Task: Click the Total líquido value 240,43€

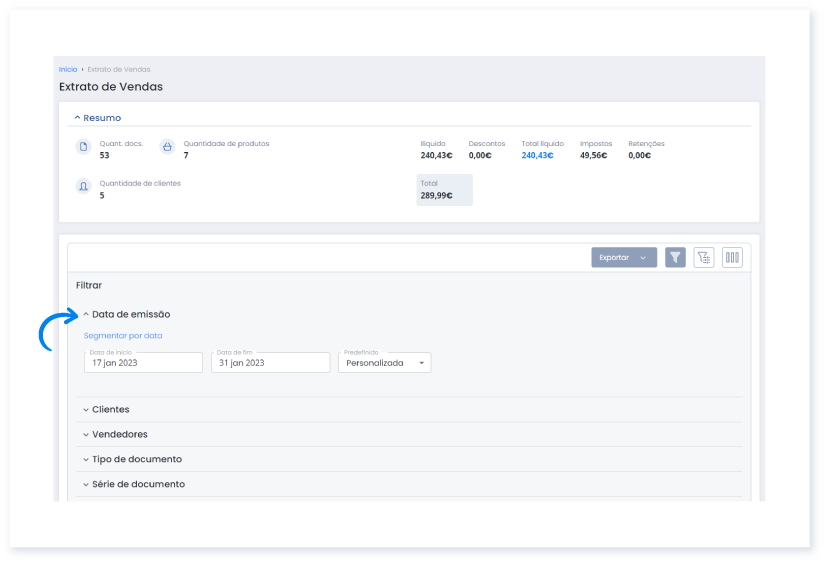Action: click(x=537, y=155)
